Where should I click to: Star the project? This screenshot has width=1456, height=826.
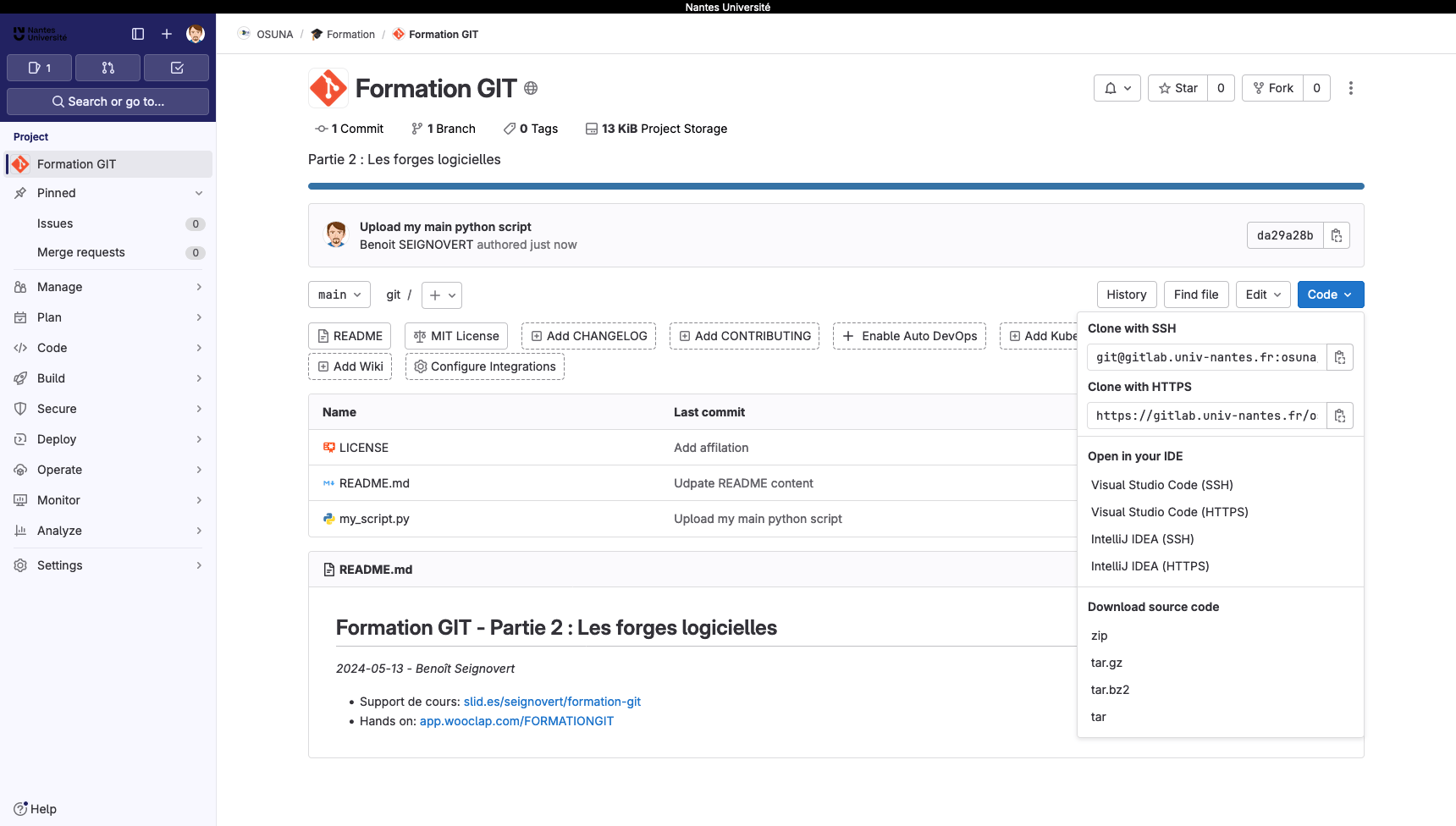pos(1177,88)
